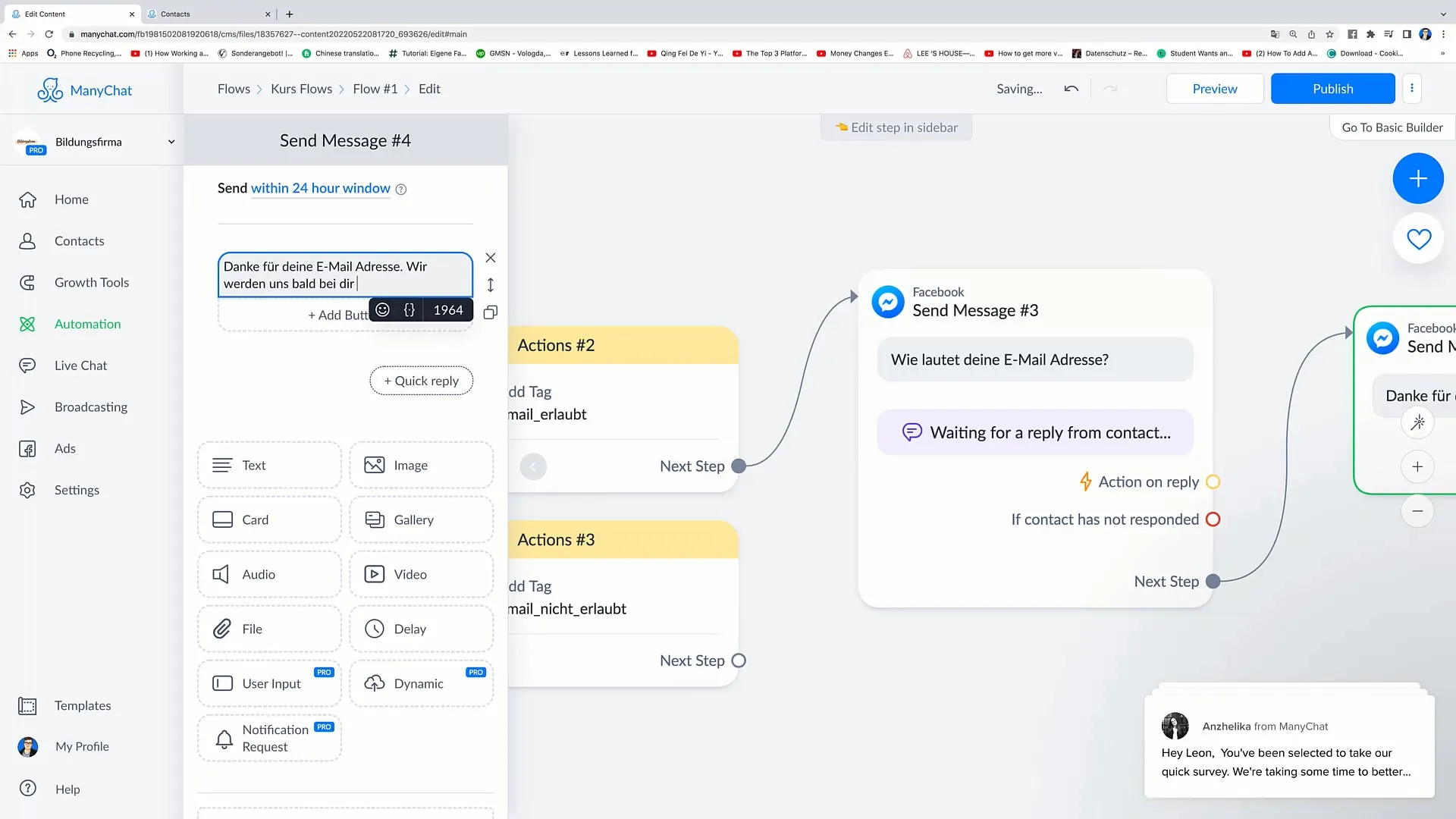Insert custom field with curly braces icon

click(409, 310)
